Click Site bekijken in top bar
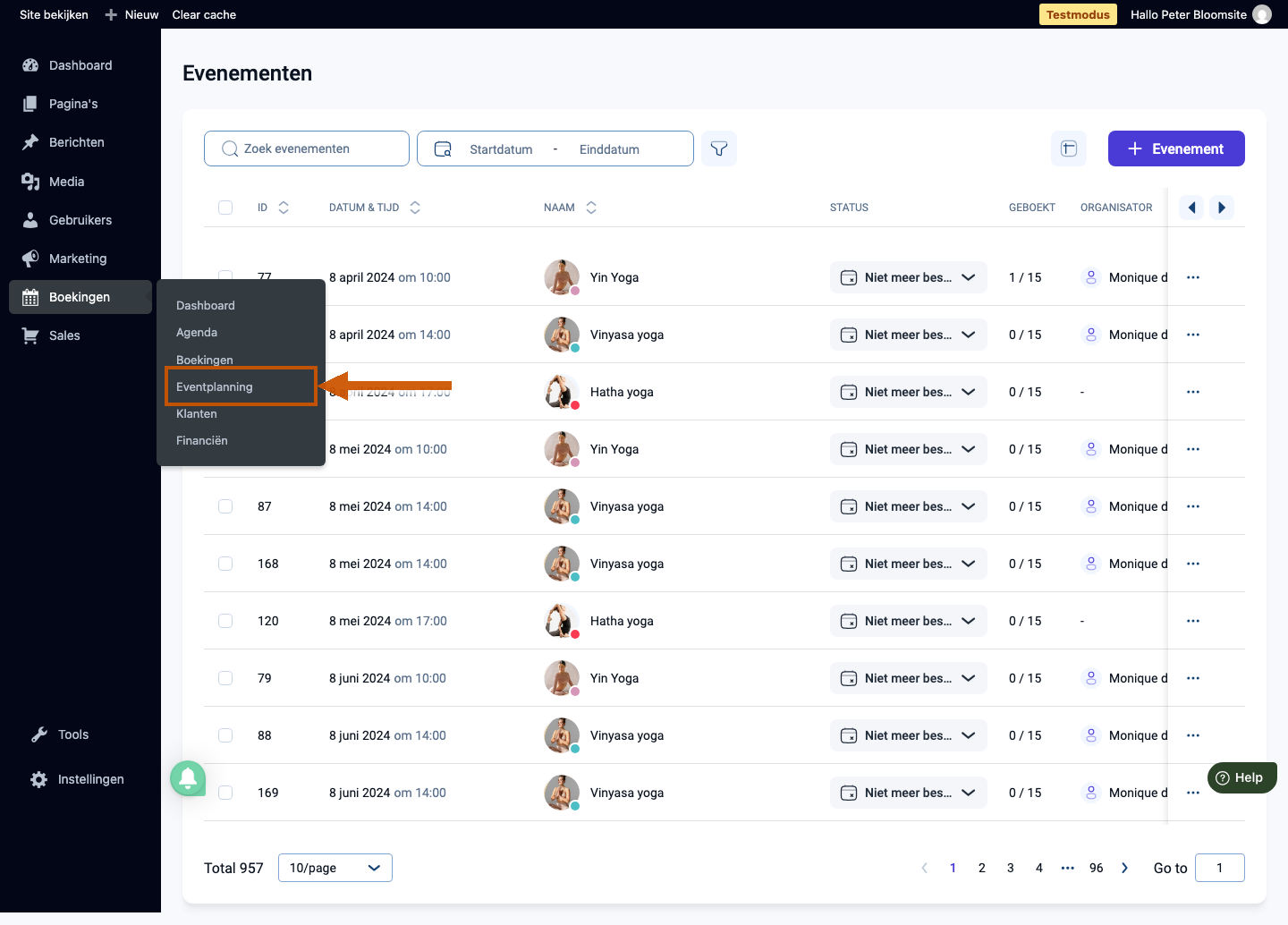This screenshot has width=1288, height=925. [x=54, y=14]
